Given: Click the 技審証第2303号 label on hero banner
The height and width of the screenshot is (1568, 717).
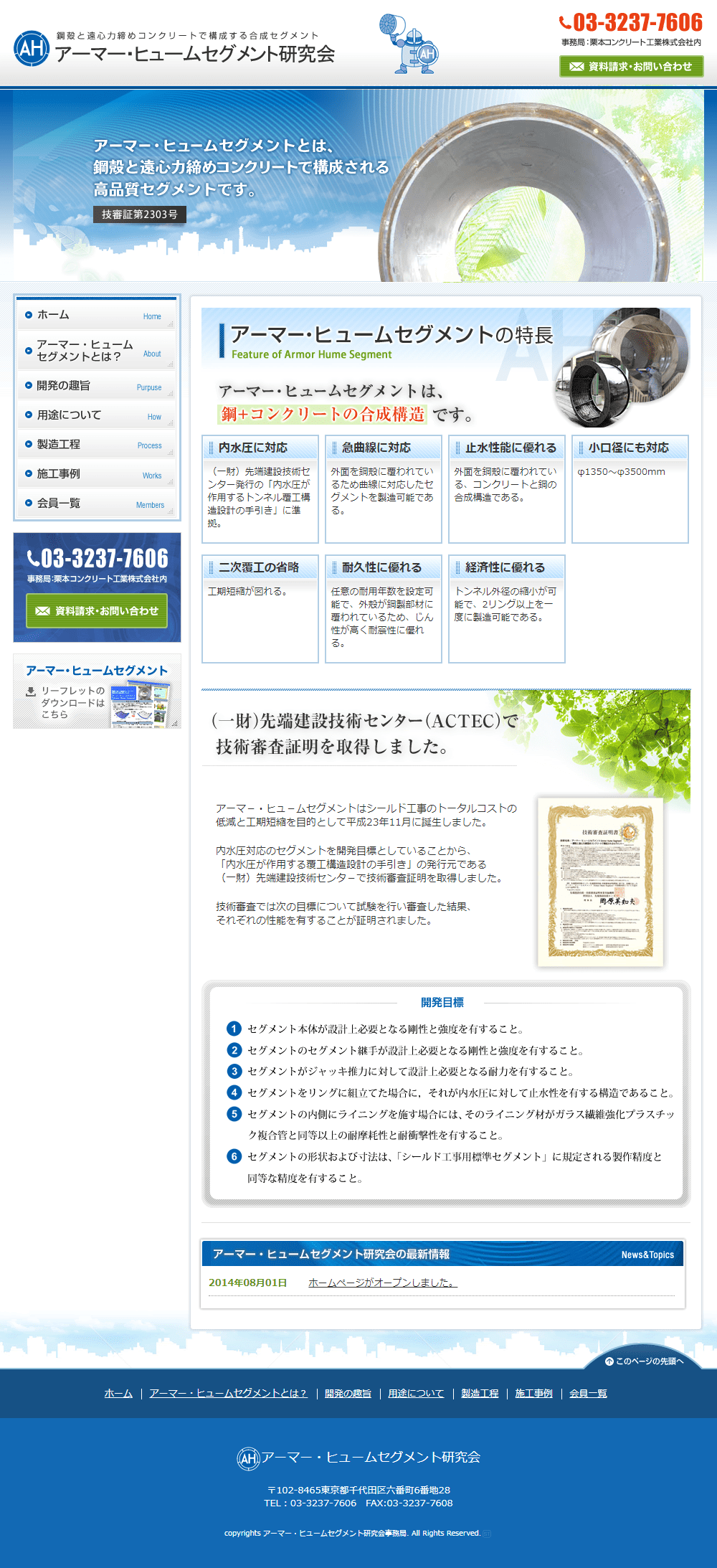Looking at the screenshot, I should pos(140,214).
